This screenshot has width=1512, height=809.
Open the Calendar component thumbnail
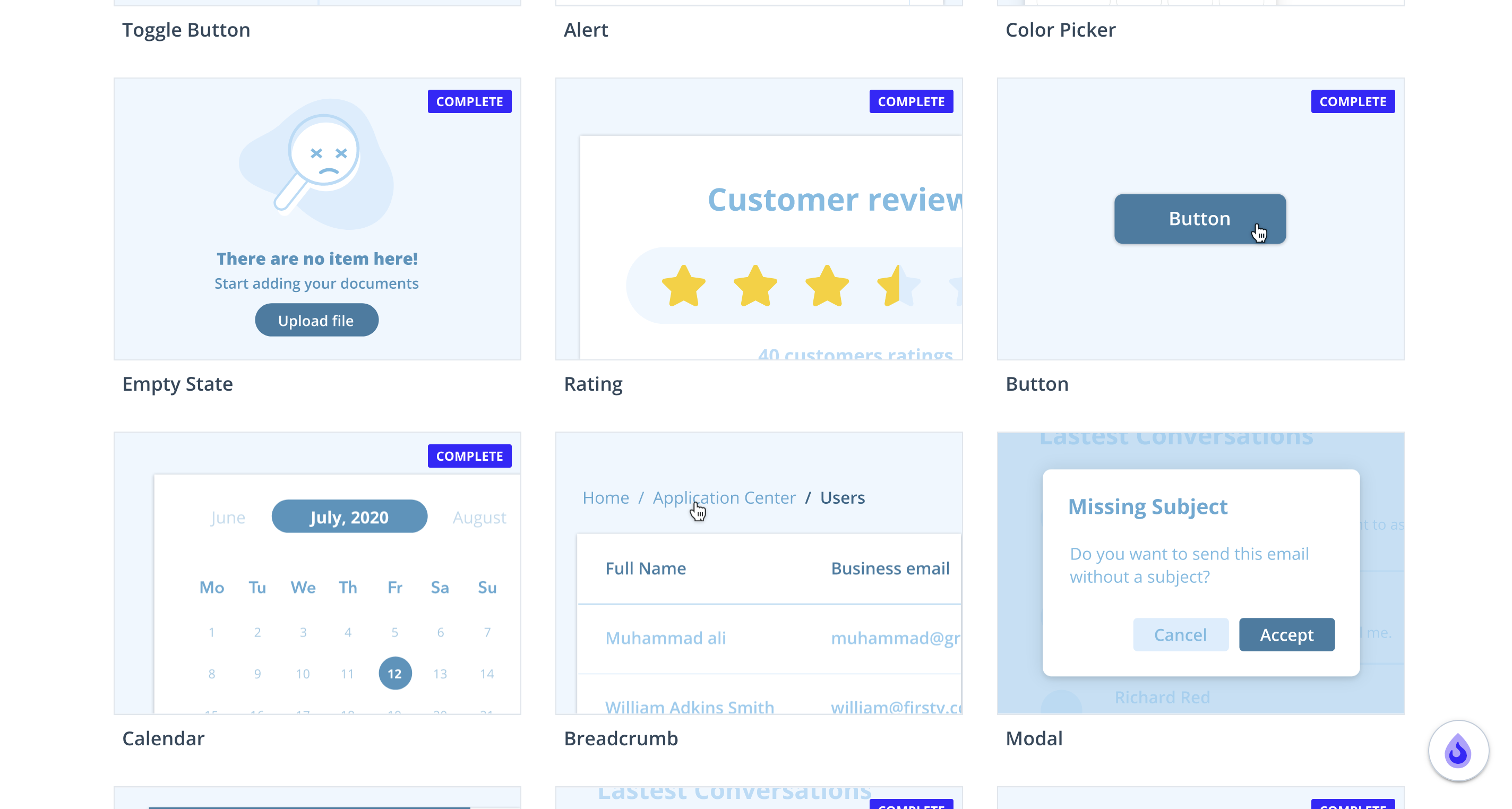(317, 573)
